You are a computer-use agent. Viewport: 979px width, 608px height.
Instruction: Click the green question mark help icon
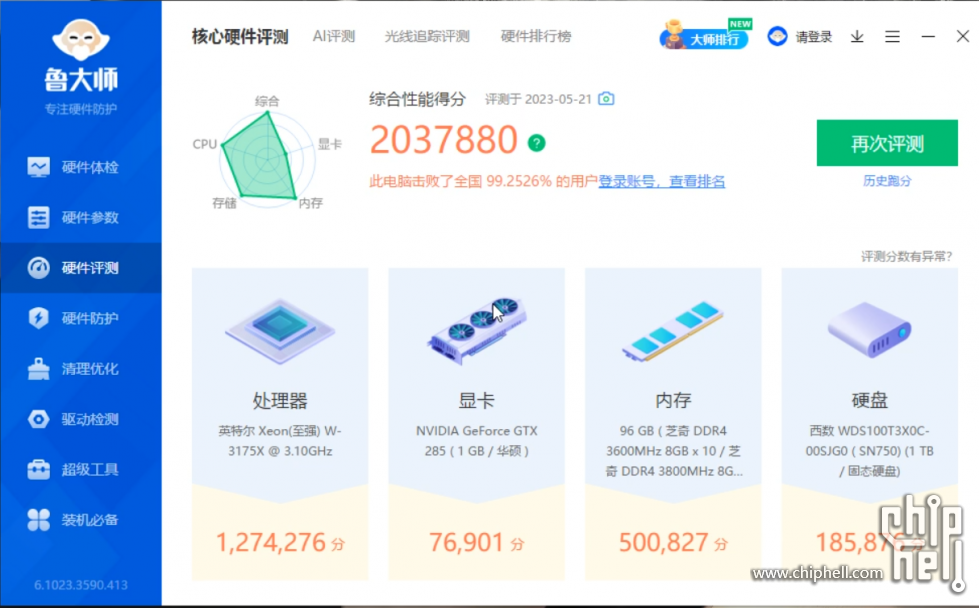click(x=536, y=143)
